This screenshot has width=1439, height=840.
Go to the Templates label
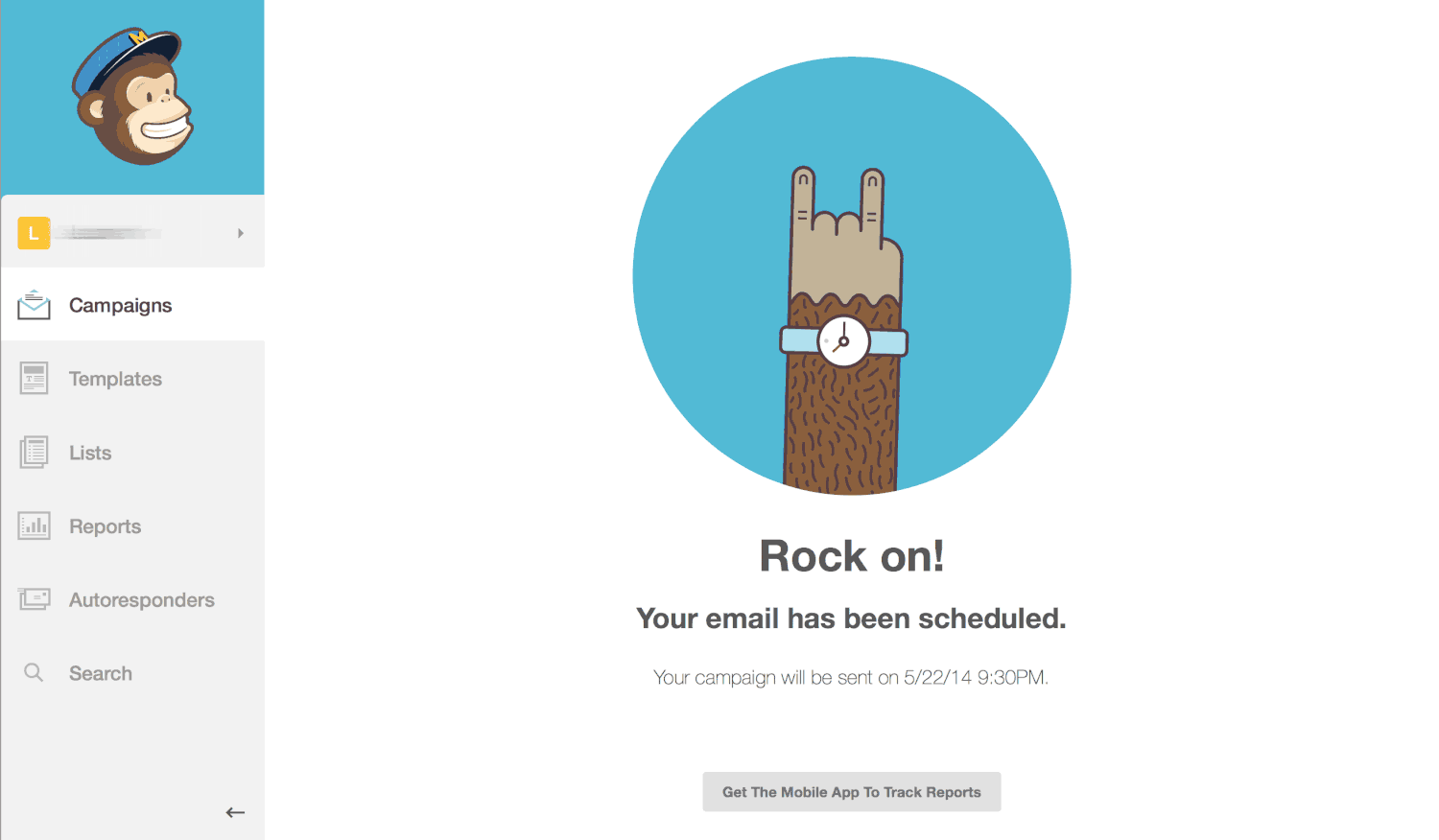115,379
